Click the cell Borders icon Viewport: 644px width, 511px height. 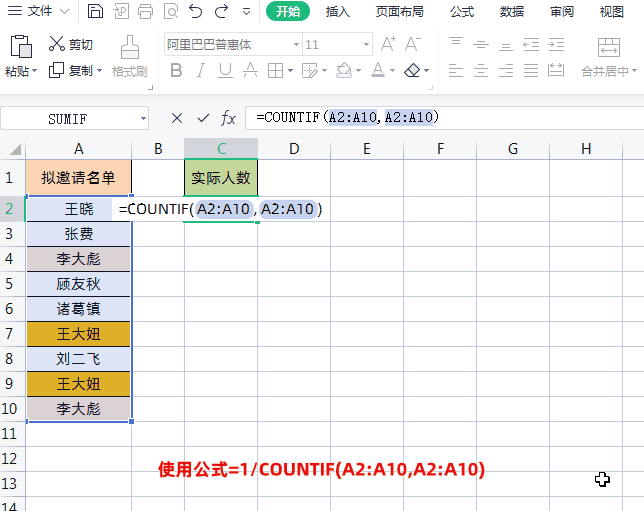pyautogui.click(x=275, y=71)
